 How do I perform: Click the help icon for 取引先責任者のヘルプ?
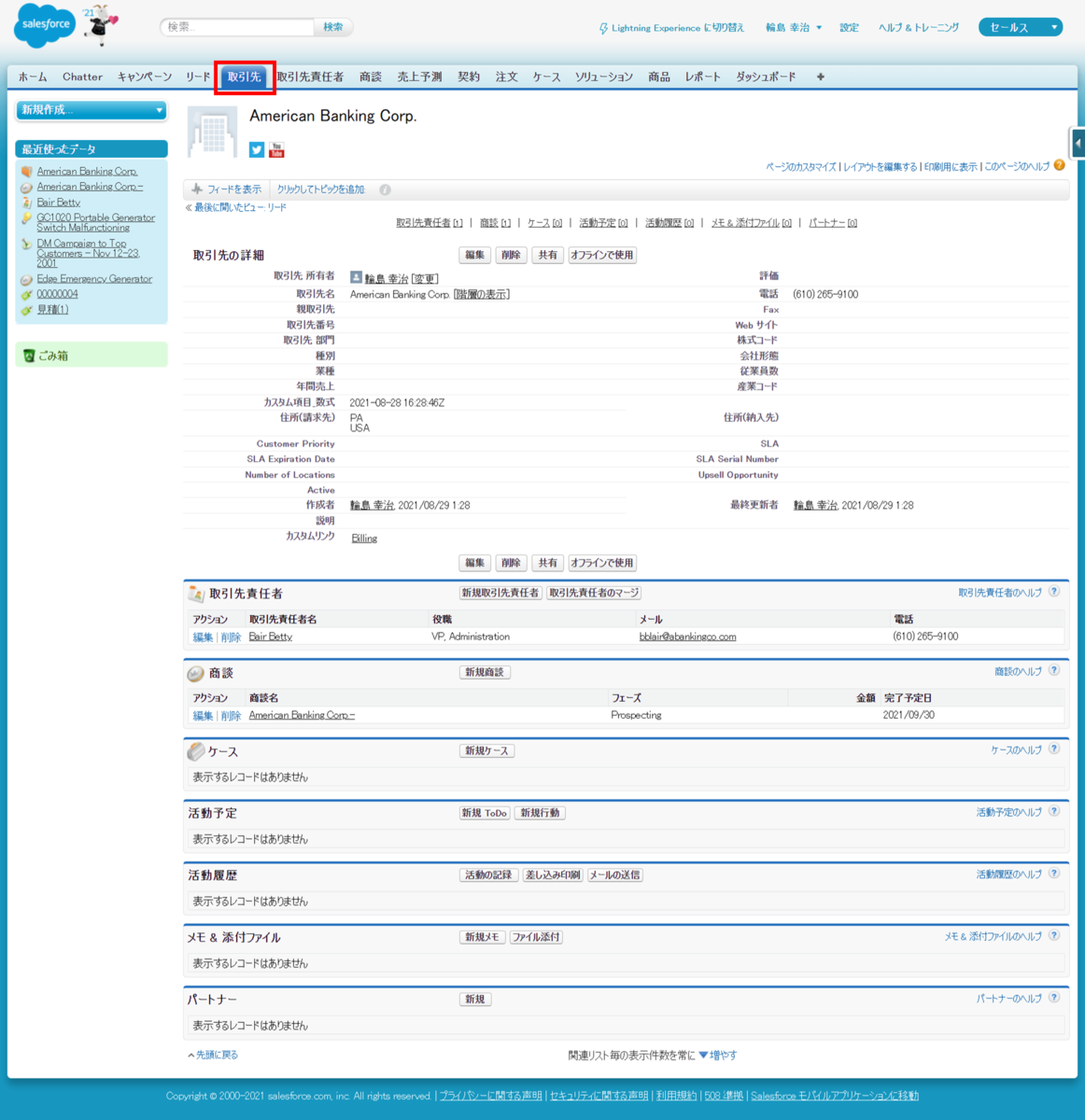[1054, 592]
